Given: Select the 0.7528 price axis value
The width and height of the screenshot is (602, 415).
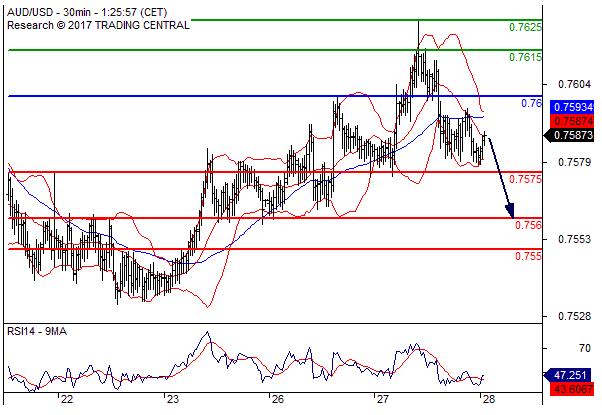Looking at the screenshot, I should (574, 316).
